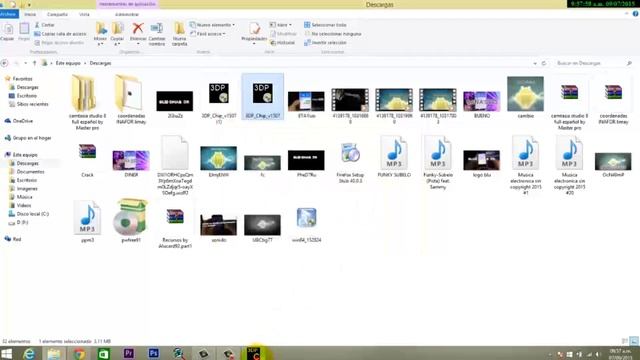Click Invertir selección
The width and height of the screenshot is (640, 360).
tap(325, 42)
